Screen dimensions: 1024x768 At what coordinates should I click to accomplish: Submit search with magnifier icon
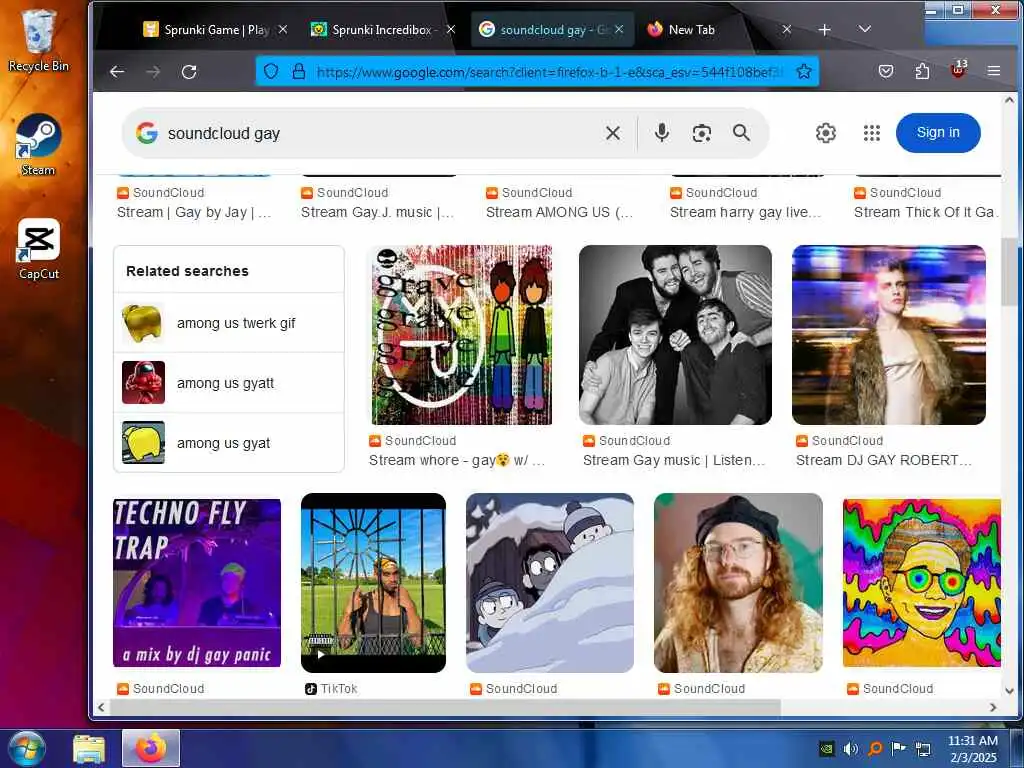741,133
